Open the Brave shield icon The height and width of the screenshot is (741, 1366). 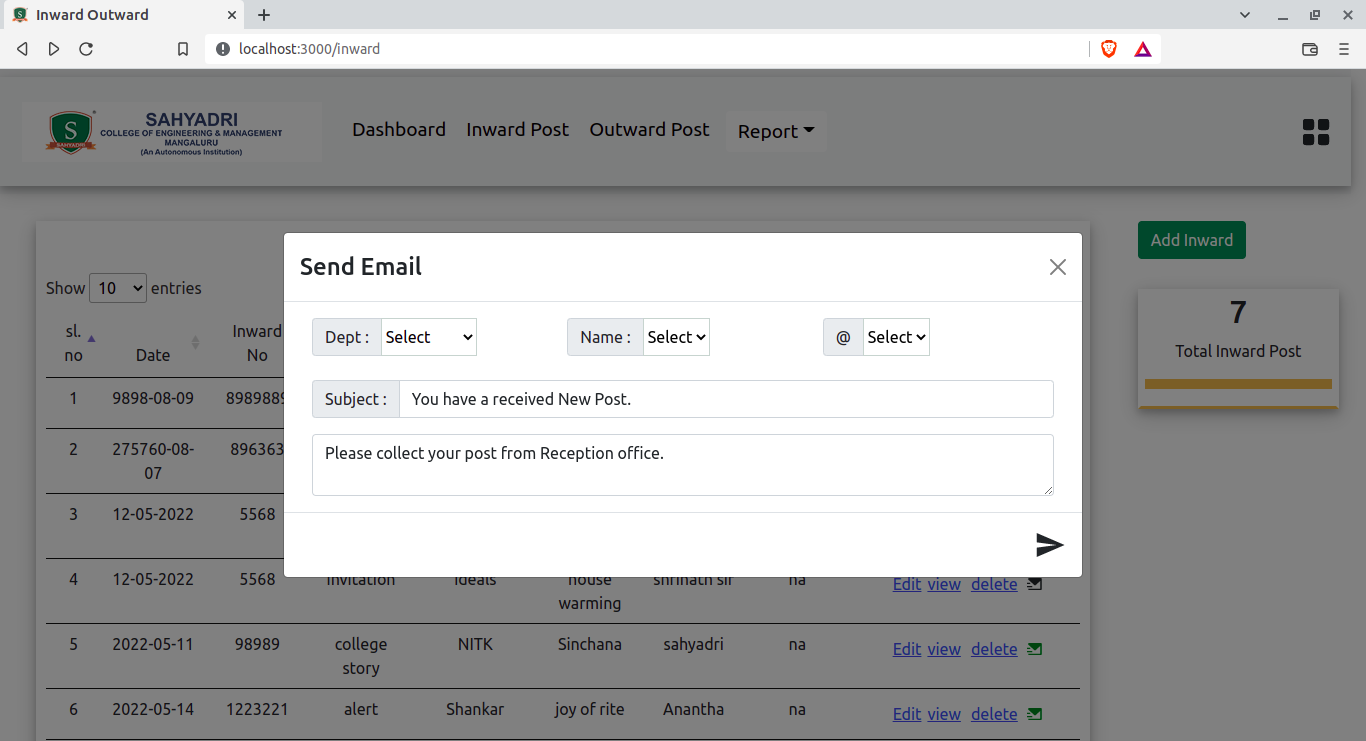coord(1108,48)
